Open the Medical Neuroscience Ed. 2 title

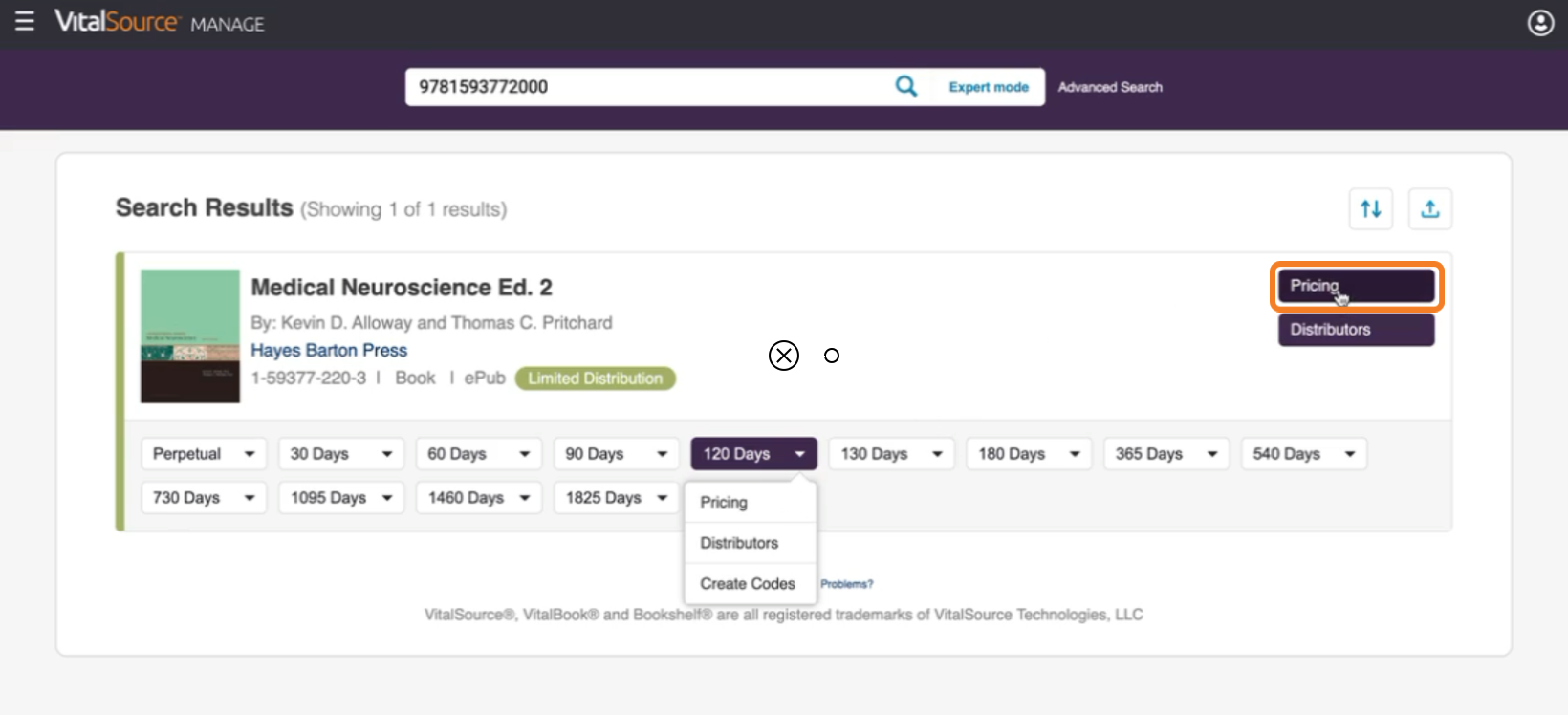click(x=402, y=288)
